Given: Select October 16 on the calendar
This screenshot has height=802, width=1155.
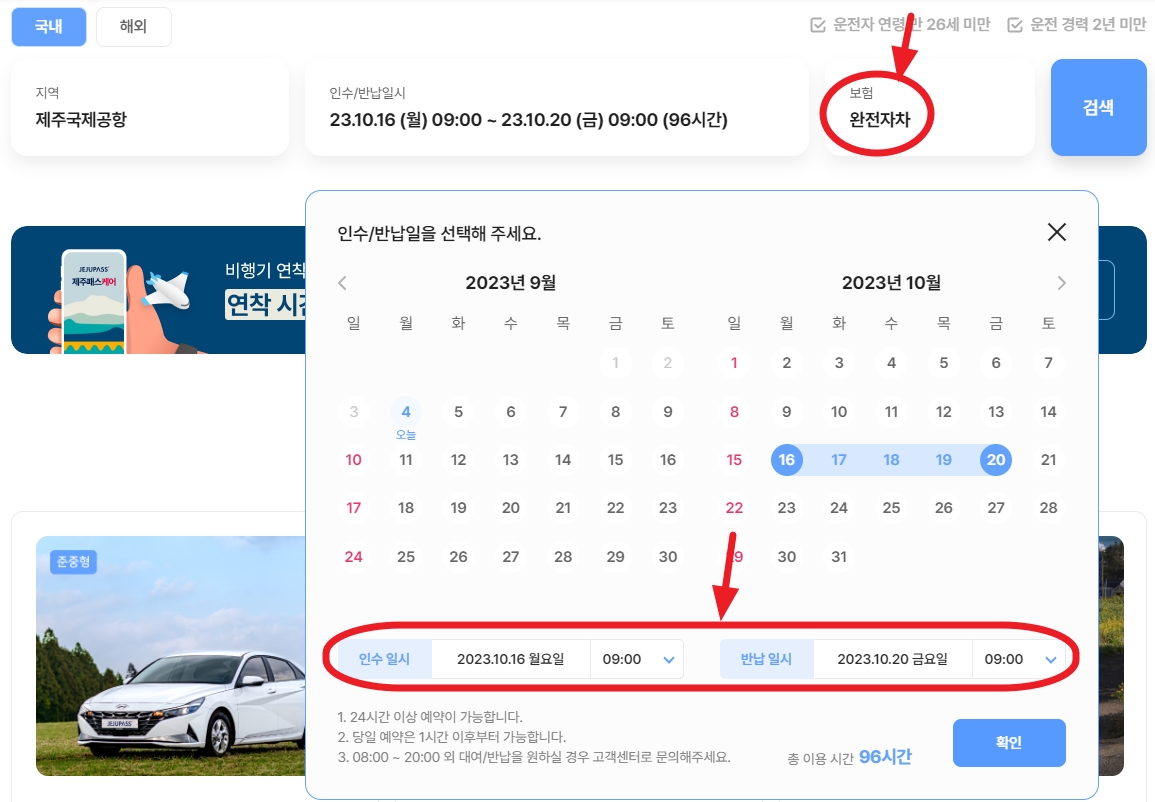Looking at the screenshot, I should pos(787,460).
